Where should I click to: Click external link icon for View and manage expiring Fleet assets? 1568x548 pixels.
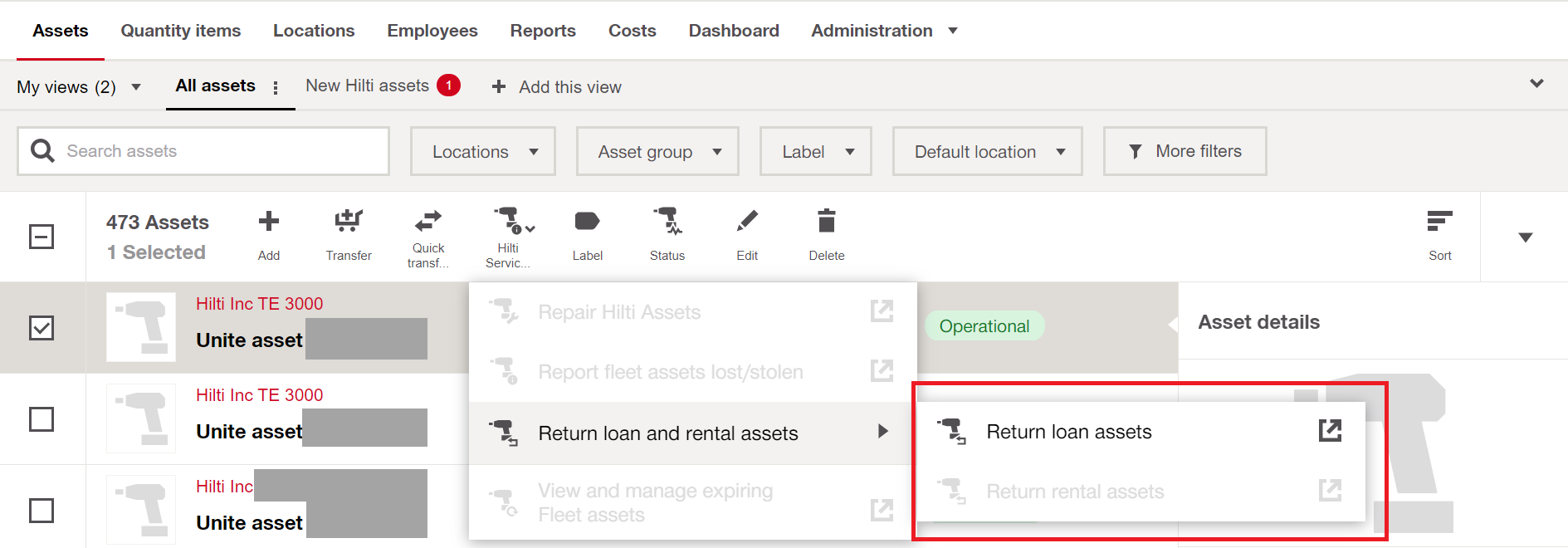point(882,510)
